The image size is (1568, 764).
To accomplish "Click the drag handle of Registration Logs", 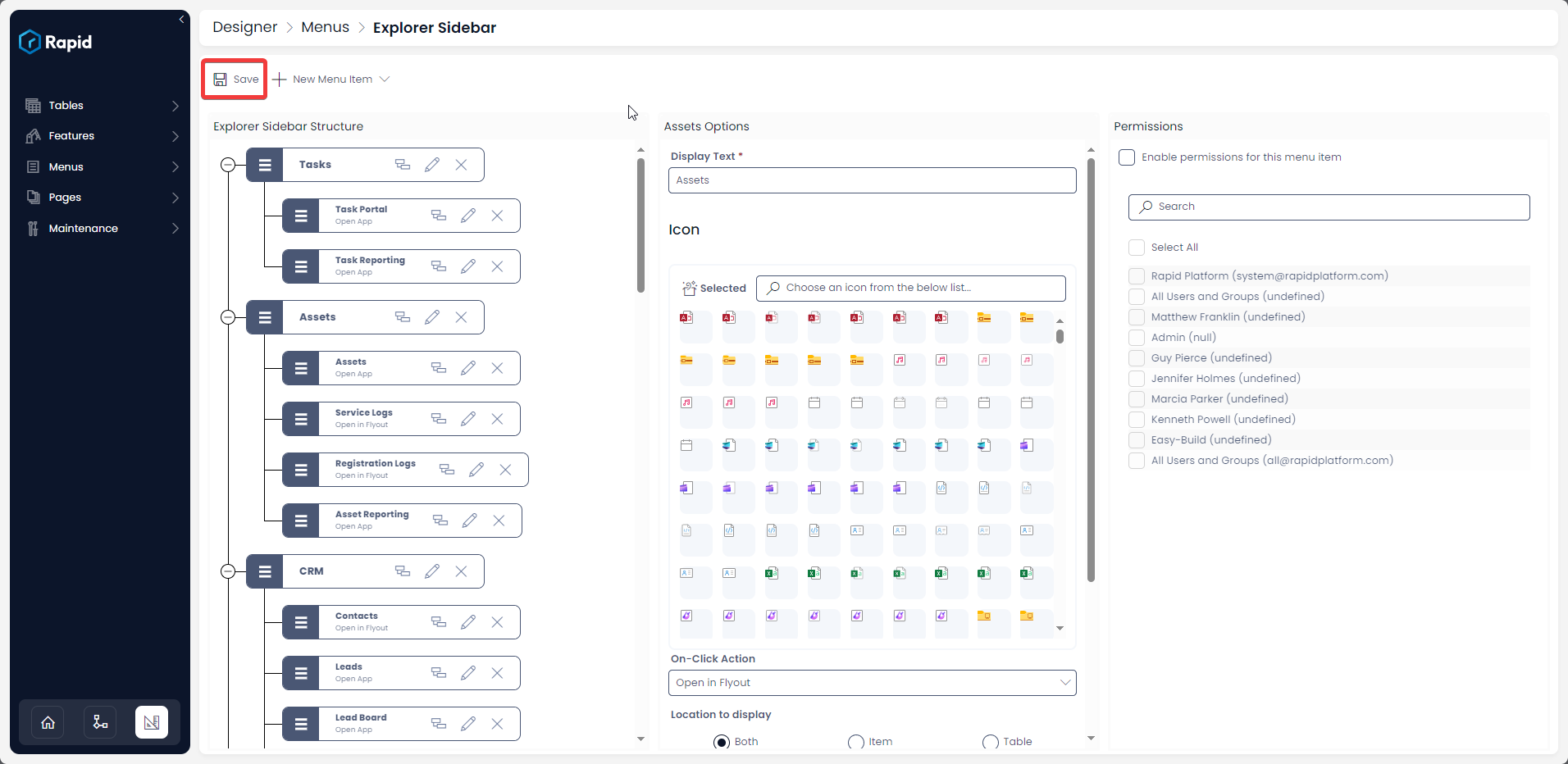I will [x=301, y=470].
